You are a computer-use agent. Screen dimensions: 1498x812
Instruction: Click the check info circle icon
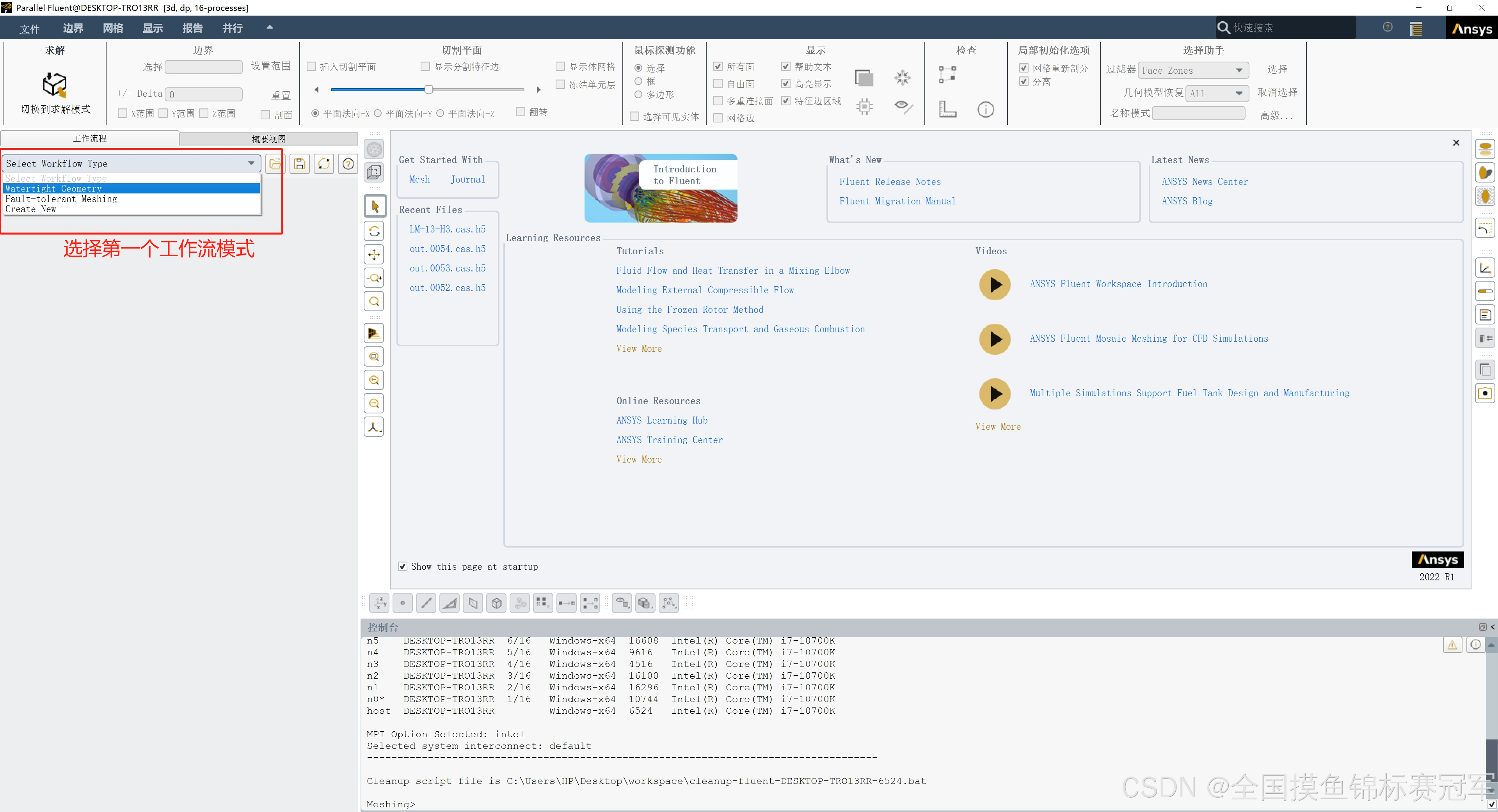(x=985, y=109)
